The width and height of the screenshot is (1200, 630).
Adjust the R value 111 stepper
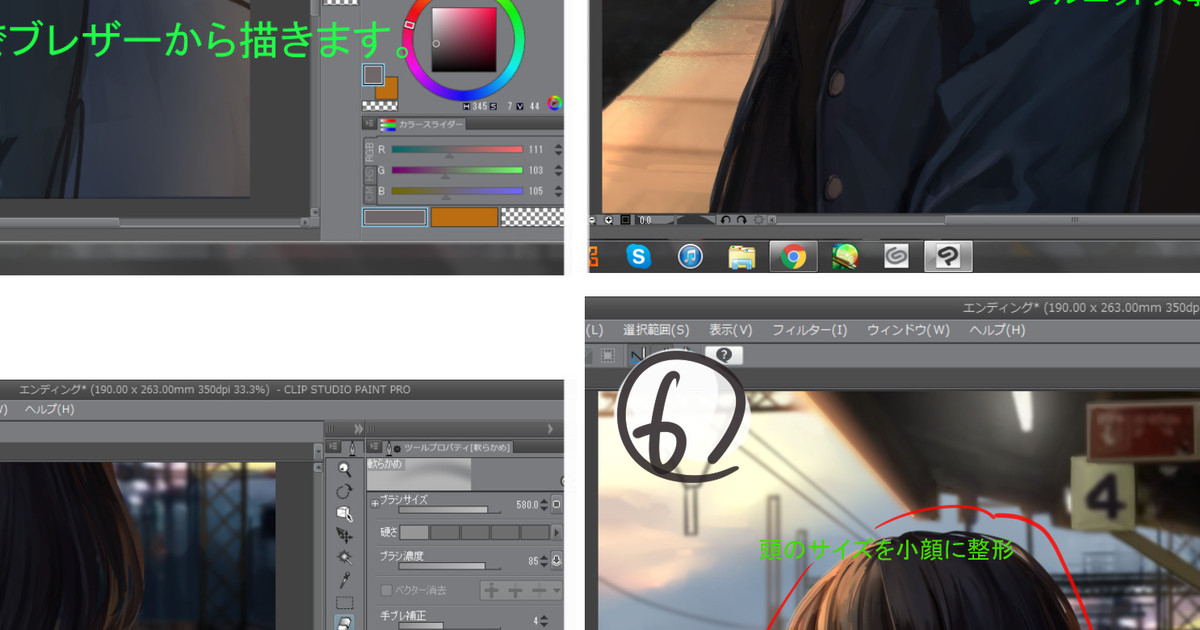557,149
